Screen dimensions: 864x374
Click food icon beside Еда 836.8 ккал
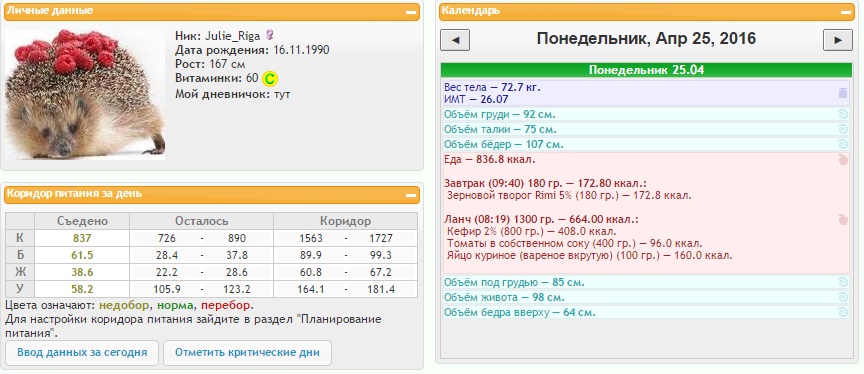pos(843,160)
